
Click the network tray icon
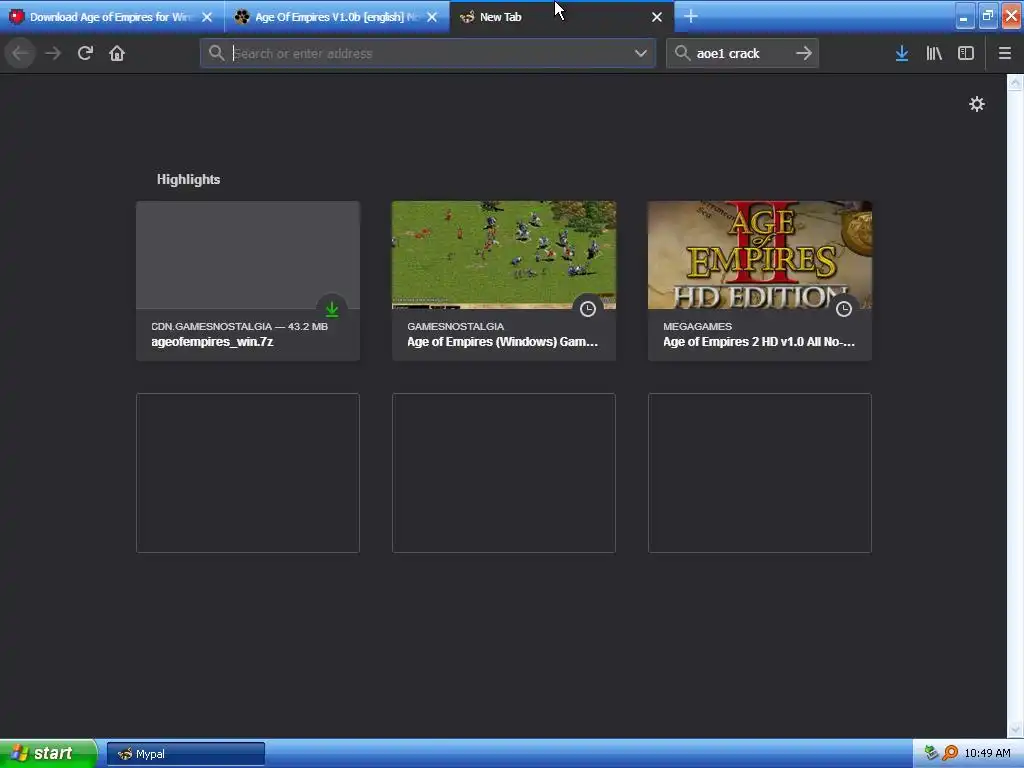[x=931, y=754]
